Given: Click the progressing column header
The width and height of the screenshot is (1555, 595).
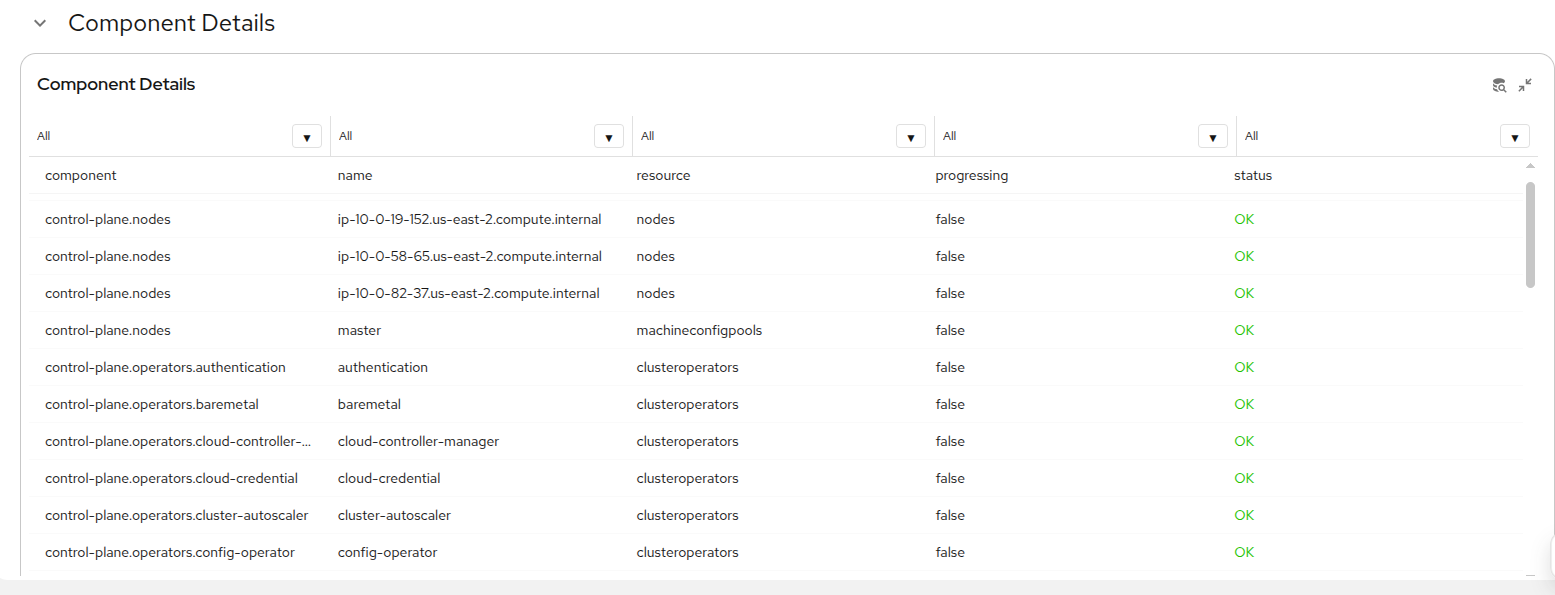Looking at the screenshot, I should click(x=971, y=176).
